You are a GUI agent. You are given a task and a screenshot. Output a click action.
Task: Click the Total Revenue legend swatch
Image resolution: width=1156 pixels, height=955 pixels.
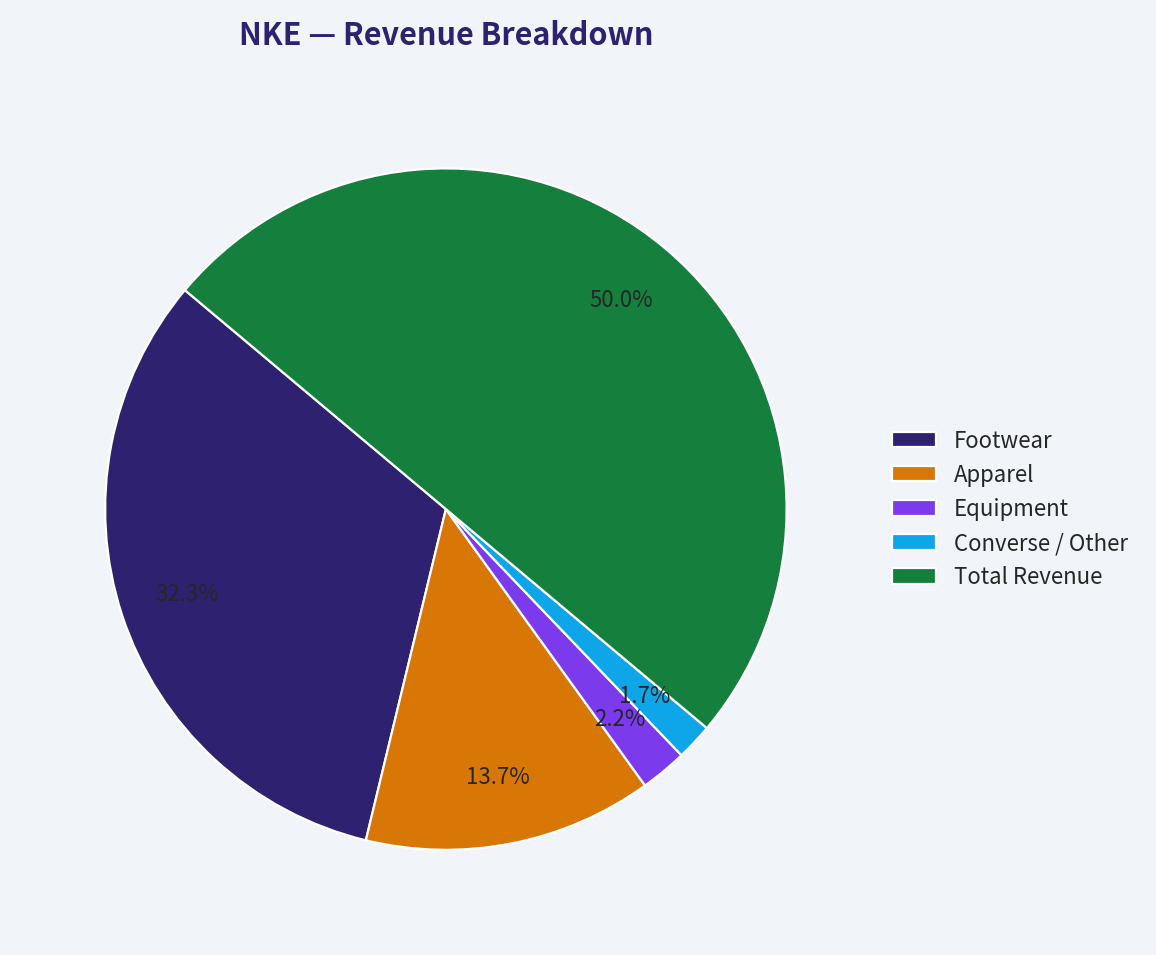tap(913, 576)
